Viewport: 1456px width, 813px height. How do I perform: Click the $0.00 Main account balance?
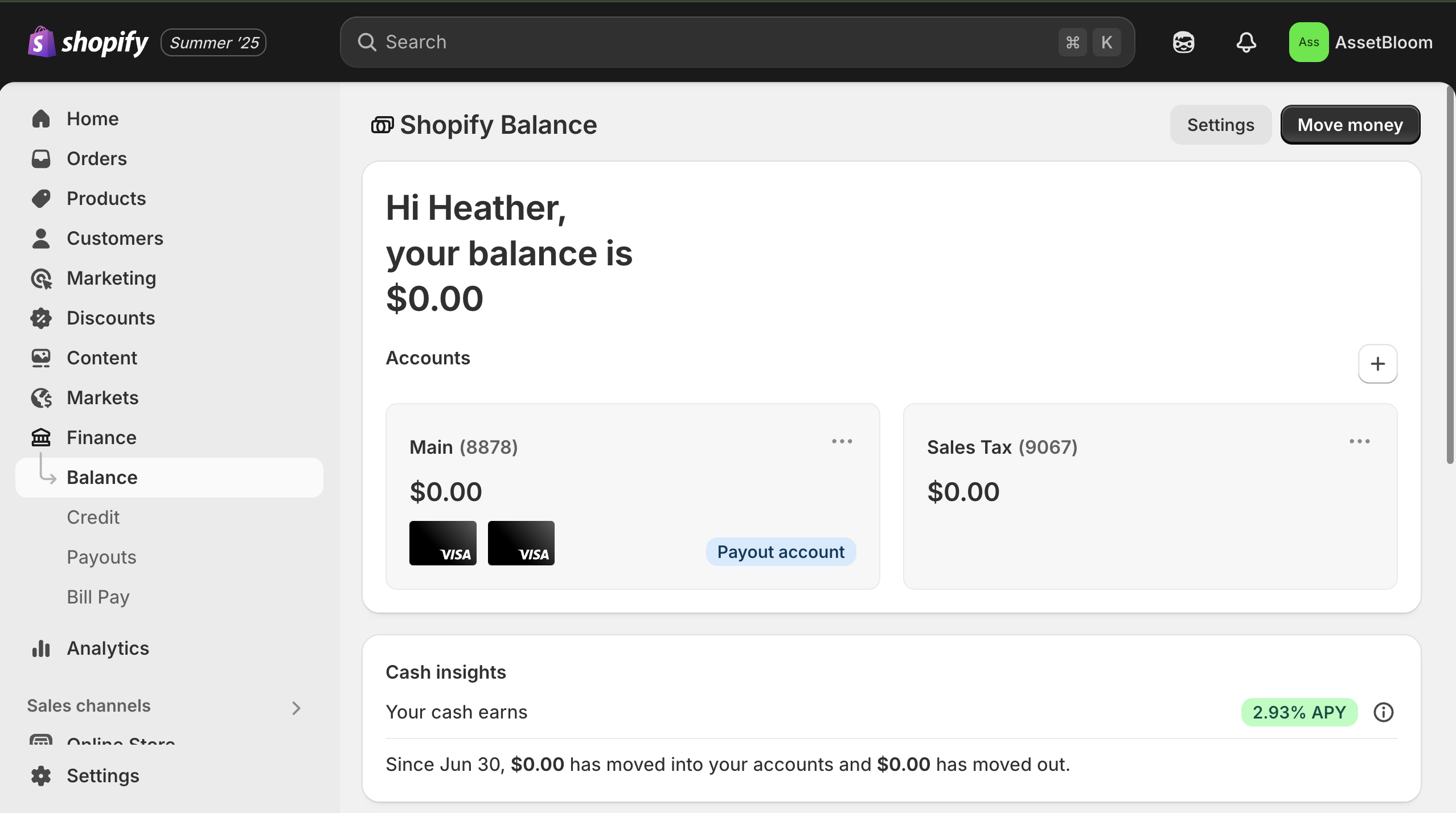tap(446, 491)
